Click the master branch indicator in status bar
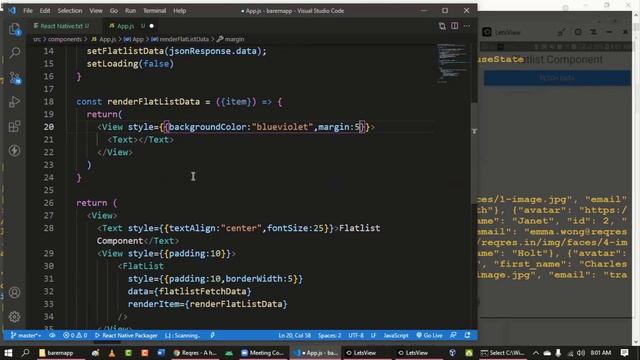This screenshot has width=640, height=360. 26,336
